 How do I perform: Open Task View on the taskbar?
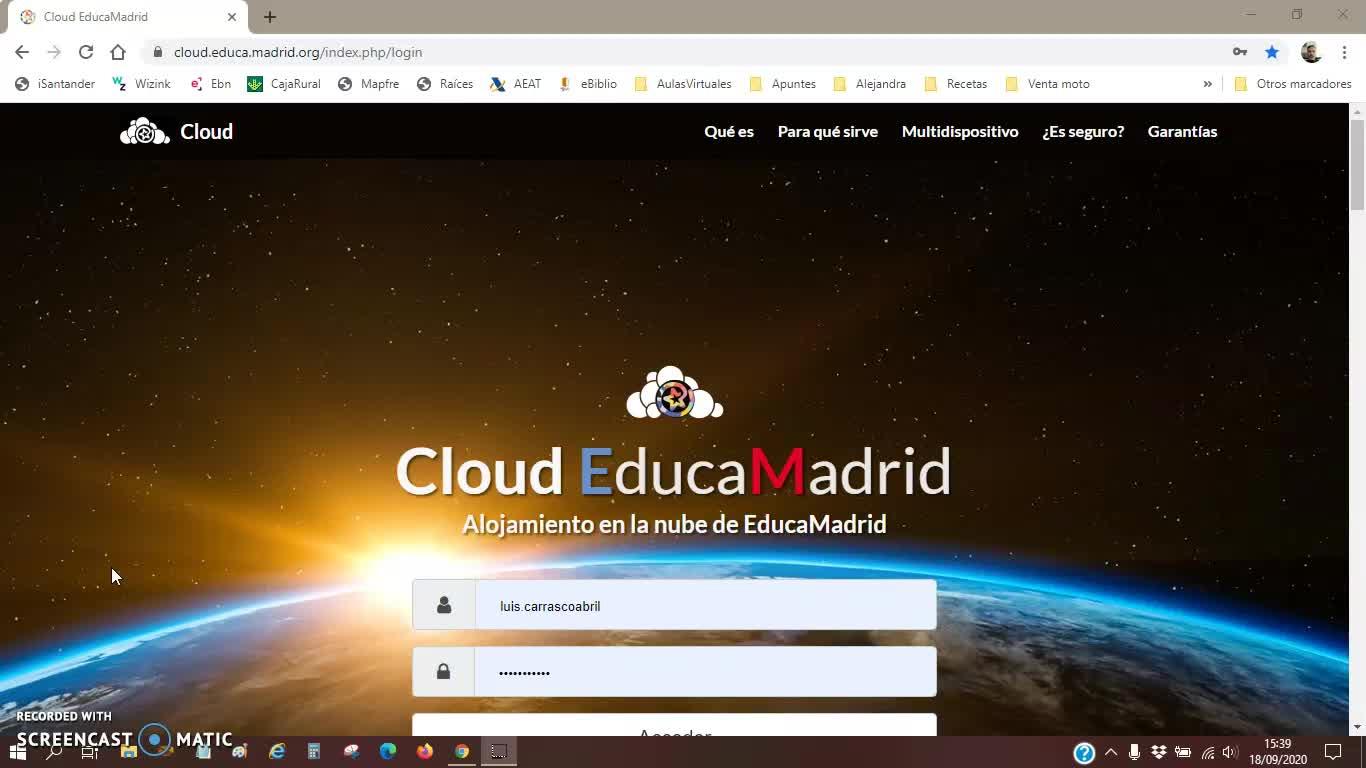click(90, 752)
